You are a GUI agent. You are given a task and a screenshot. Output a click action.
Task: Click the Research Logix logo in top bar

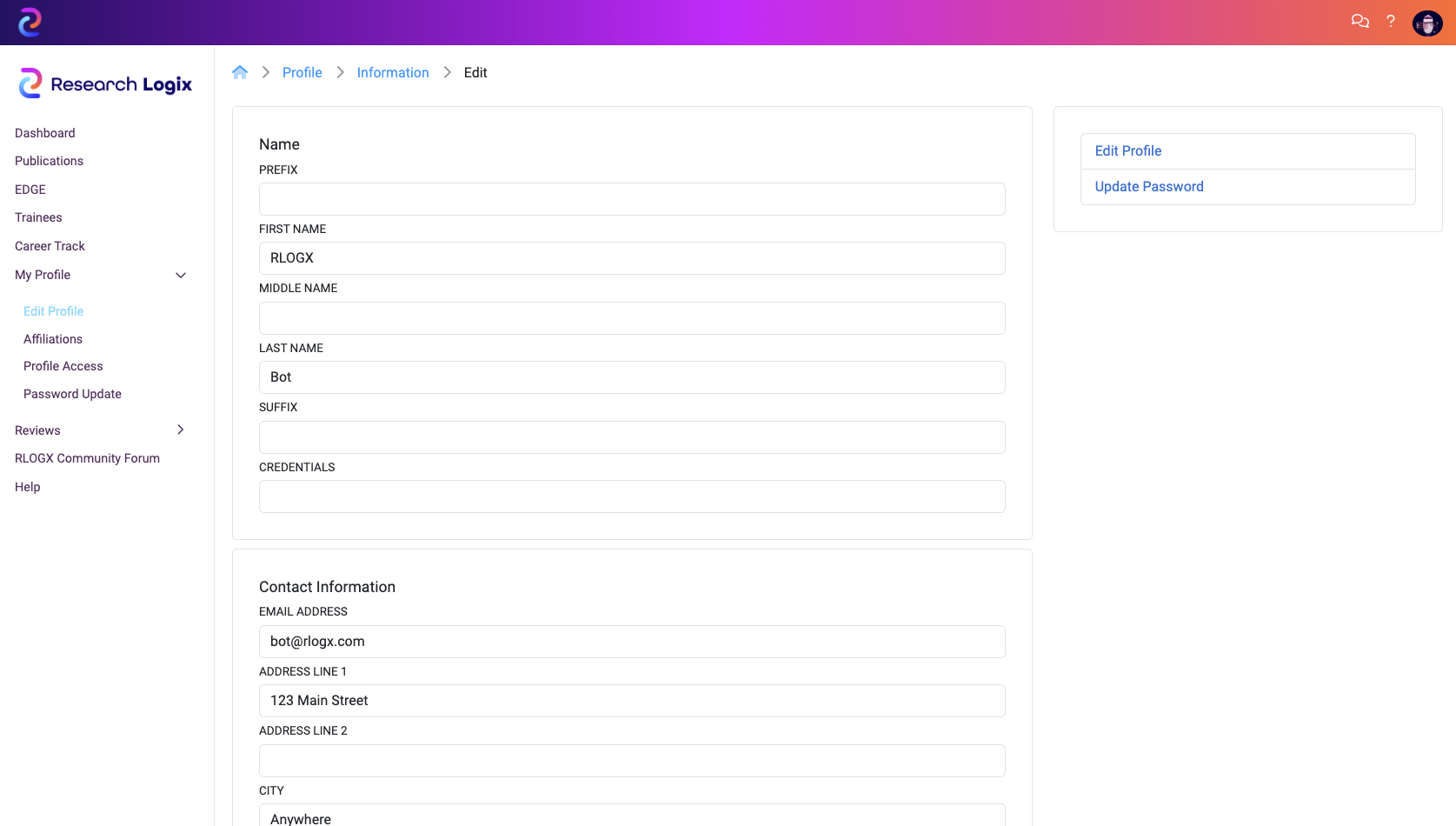pyautogui.click(x=30, y=22)
